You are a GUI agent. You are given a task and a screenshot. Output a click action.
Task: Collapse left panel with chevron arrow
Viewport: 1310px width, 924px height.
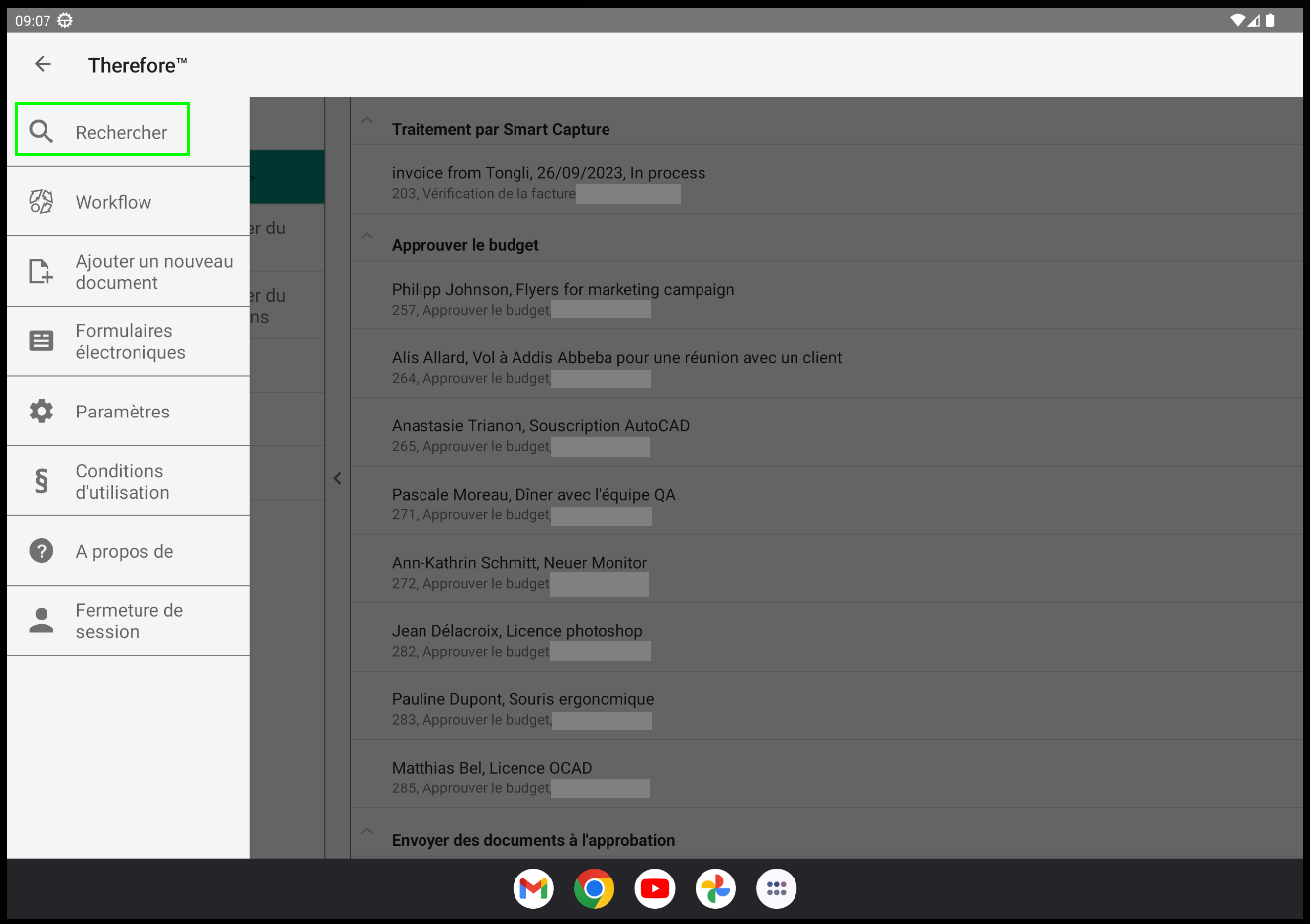click(x=337, y=478)
